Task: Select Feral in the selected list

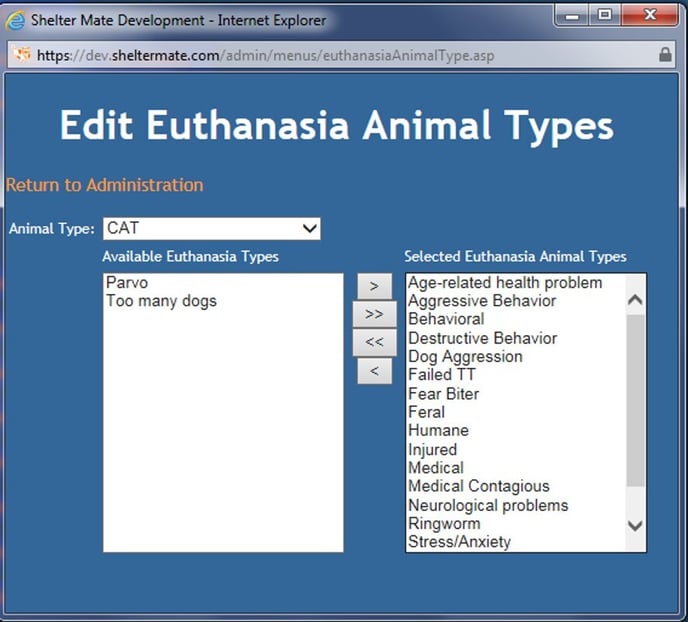Action: click(x=427, y=412)
